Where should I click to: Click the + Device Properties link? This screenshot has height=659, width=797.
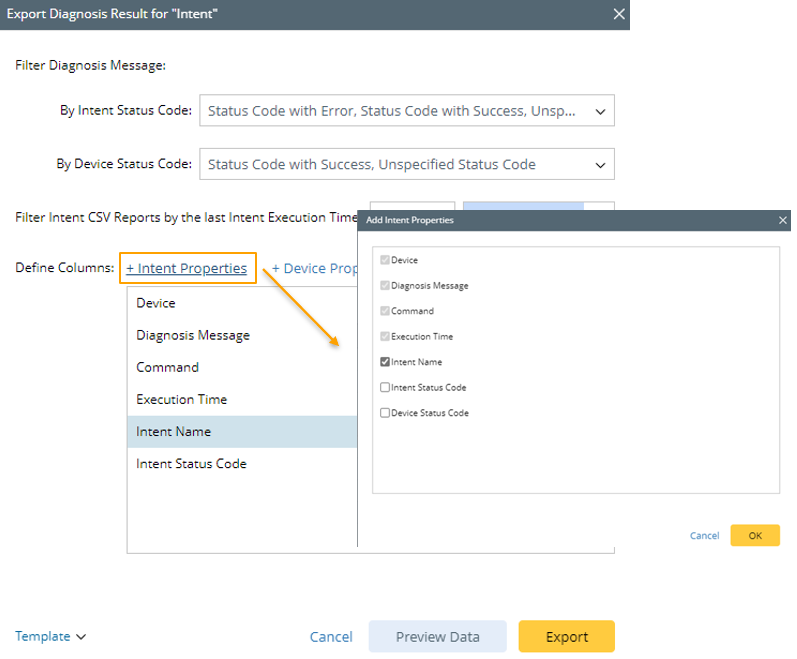coord(314,268)
